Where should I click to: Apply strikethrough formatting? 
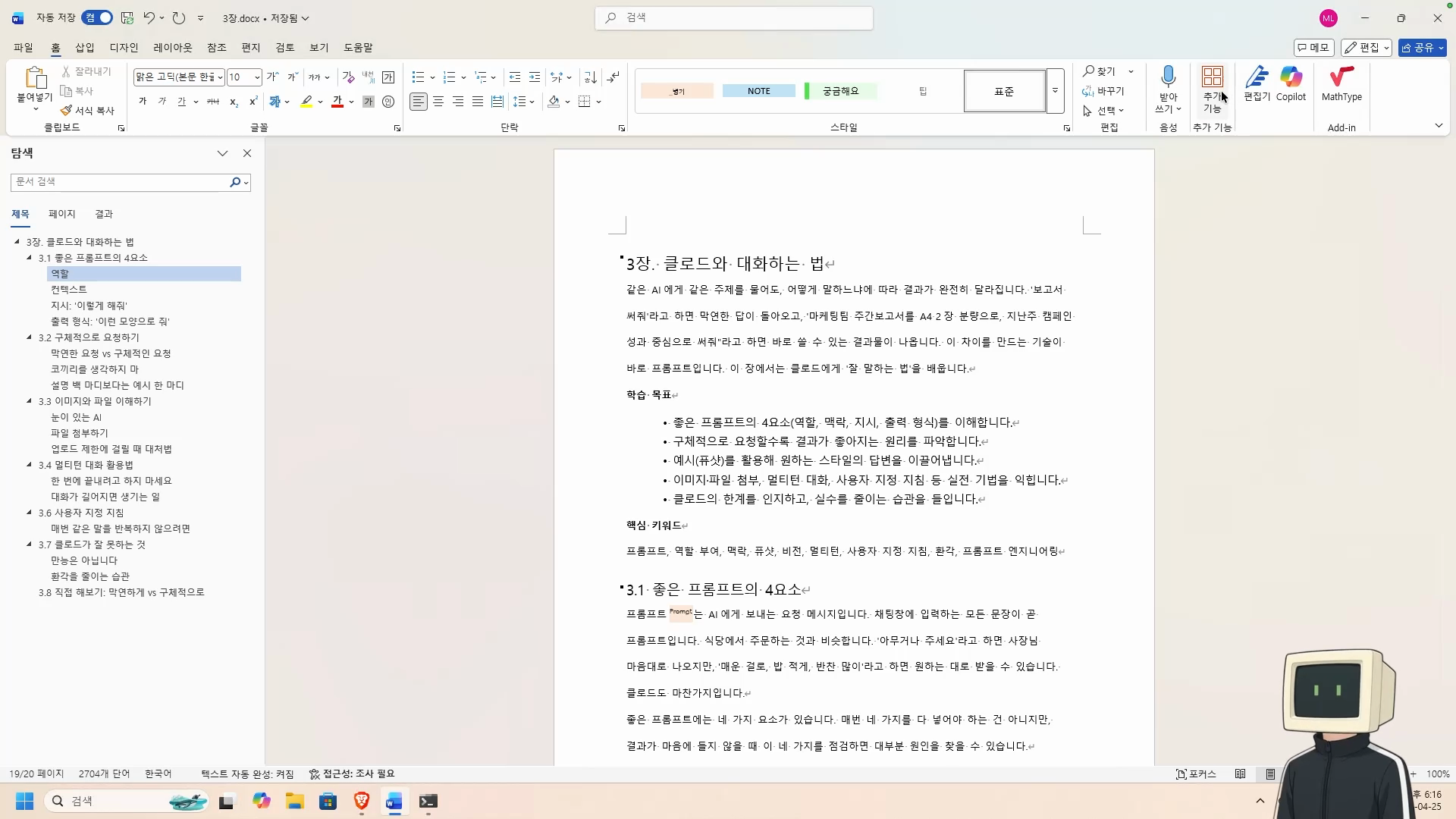click(213, 102)
